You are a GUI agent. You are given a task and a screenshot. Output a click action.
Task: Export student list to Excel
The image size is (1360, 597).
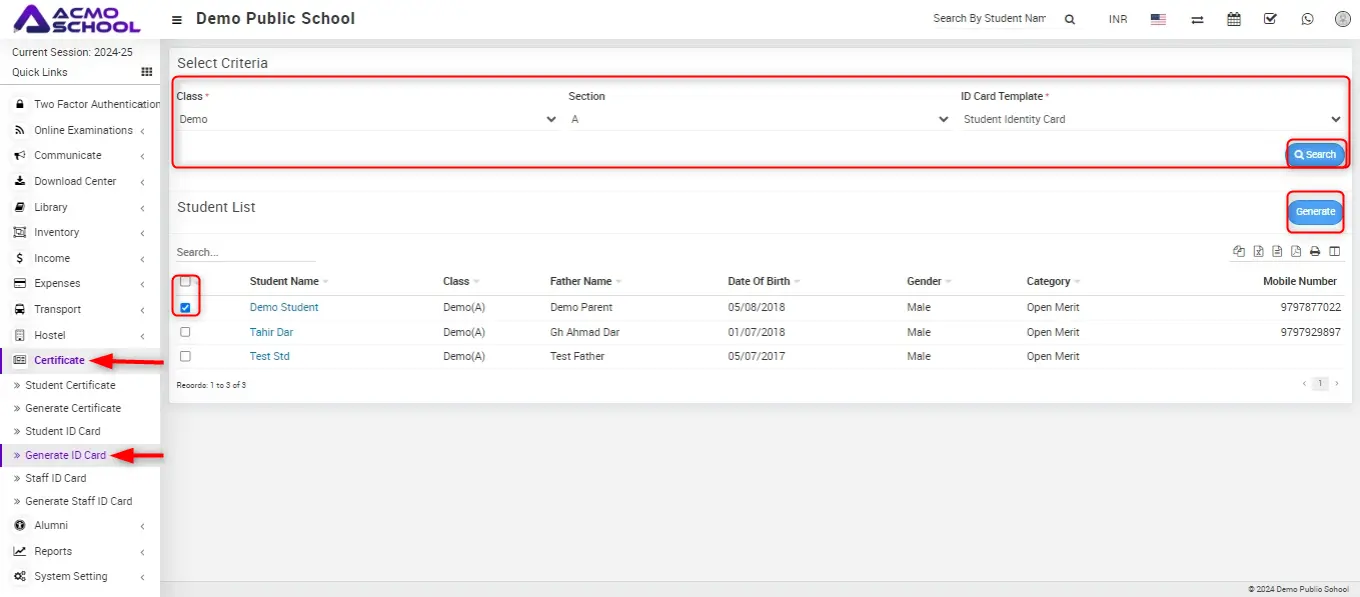pyautogui.click(x=1259, y=252)
